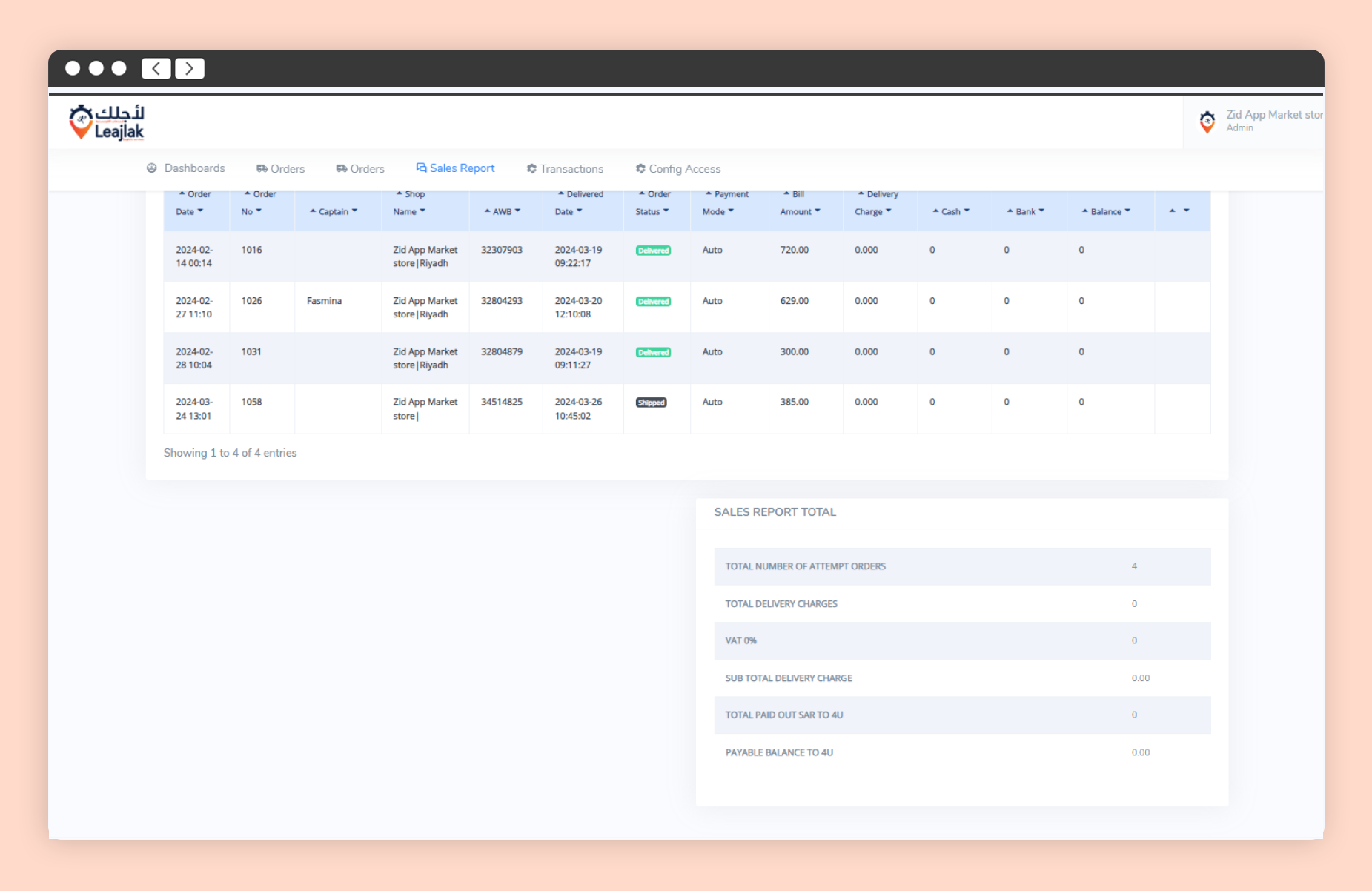Open the Dashboards menu item

point(194,168)
